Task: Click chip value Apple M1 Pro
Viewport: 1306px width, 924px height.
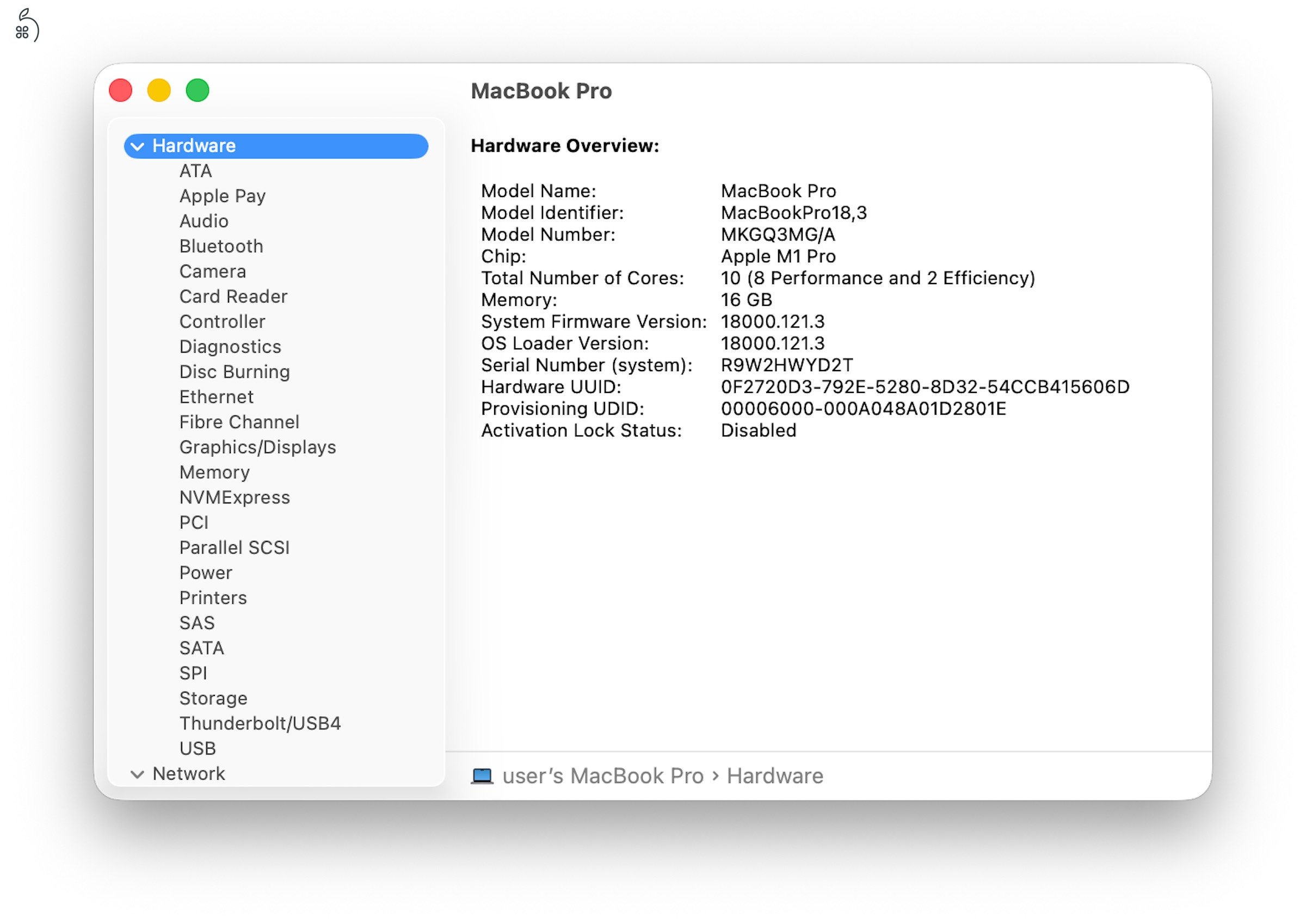Action: click(x=778, y=257)
